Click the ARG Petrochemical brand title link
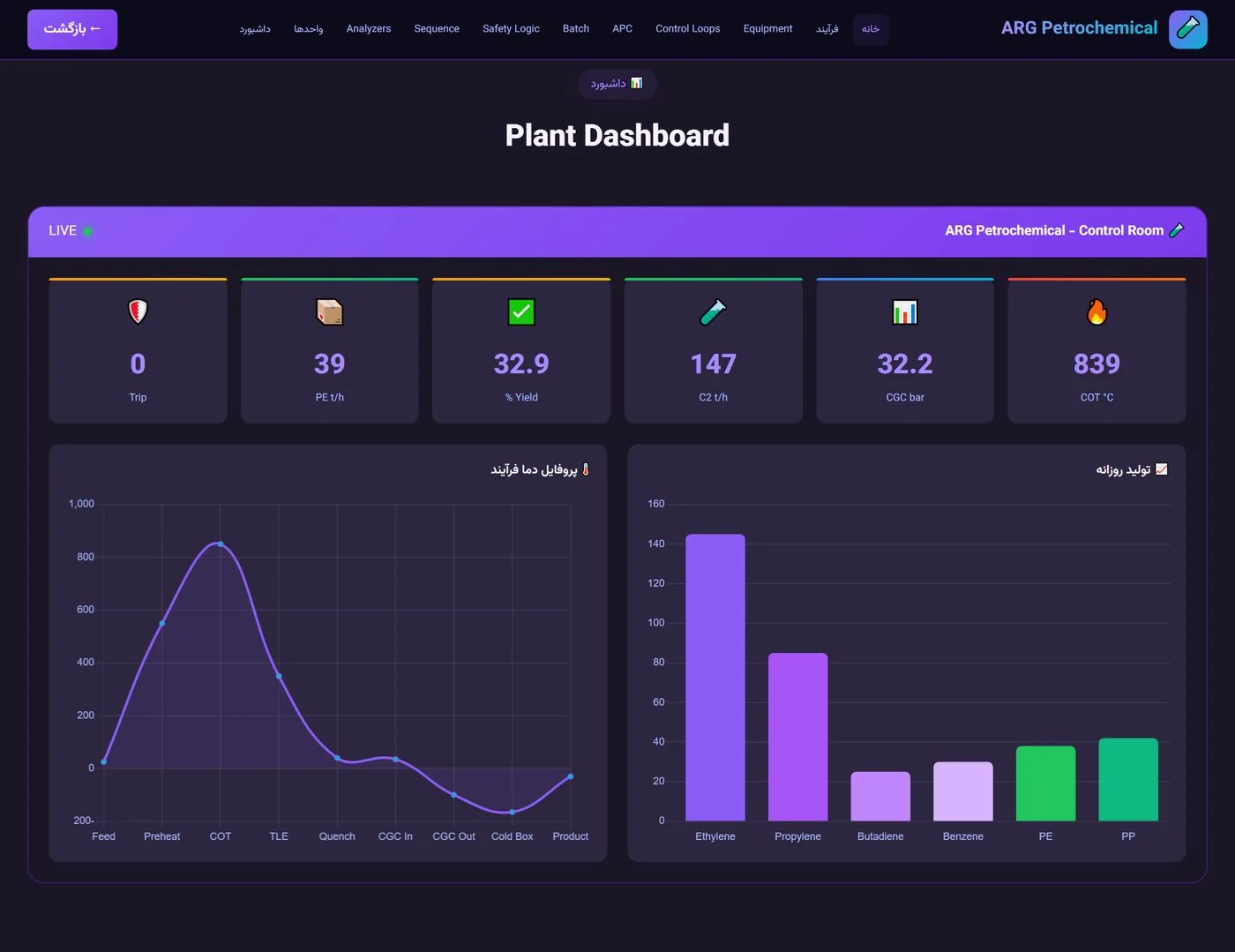Viewport: 1235px width, 952px height. tap(1080, 28)
